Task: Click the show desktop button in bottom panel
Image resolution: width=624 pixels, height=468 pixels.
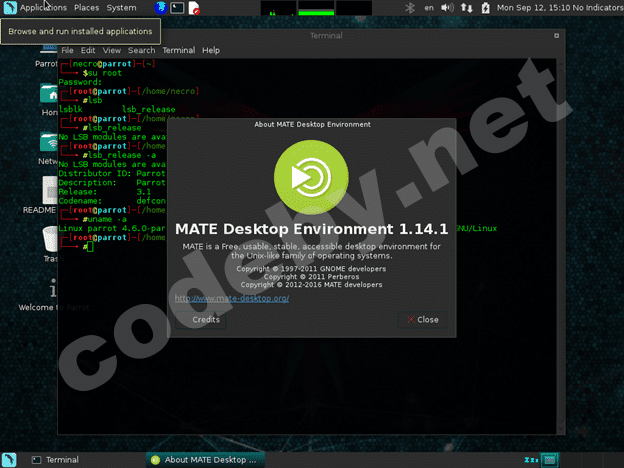Action: click(10, 460)
